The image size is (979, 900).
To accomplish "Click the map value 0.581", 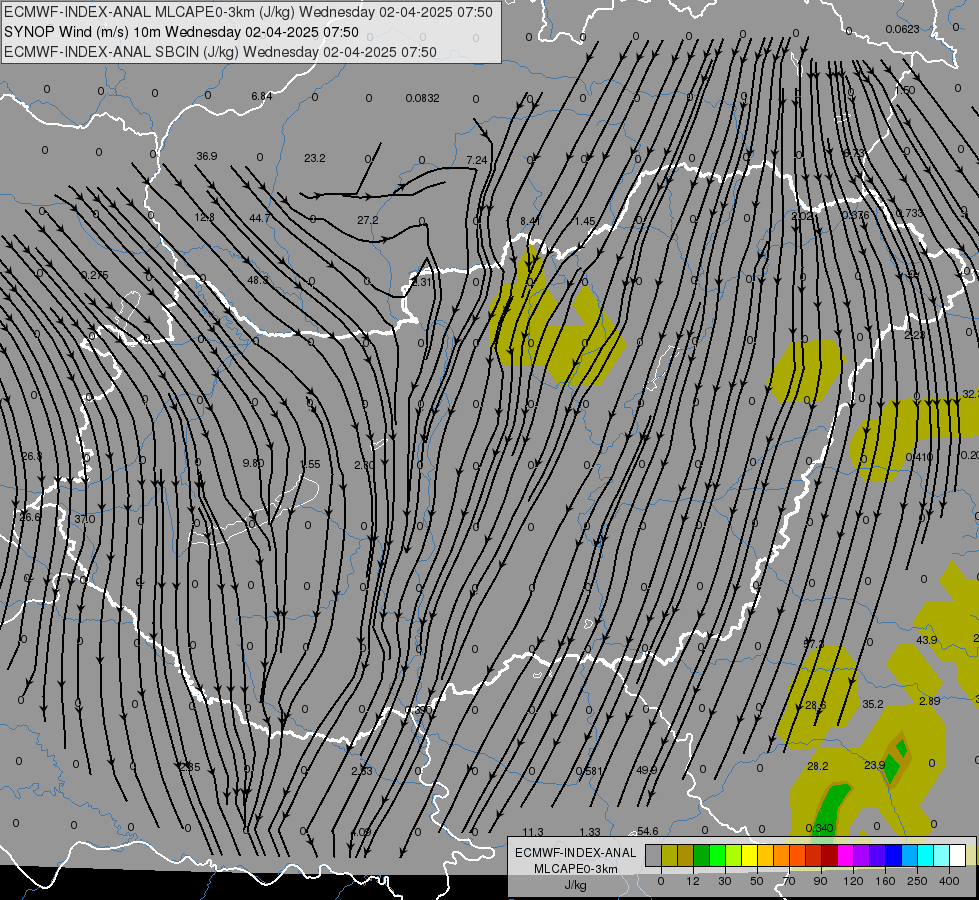I will click(589, 771).
